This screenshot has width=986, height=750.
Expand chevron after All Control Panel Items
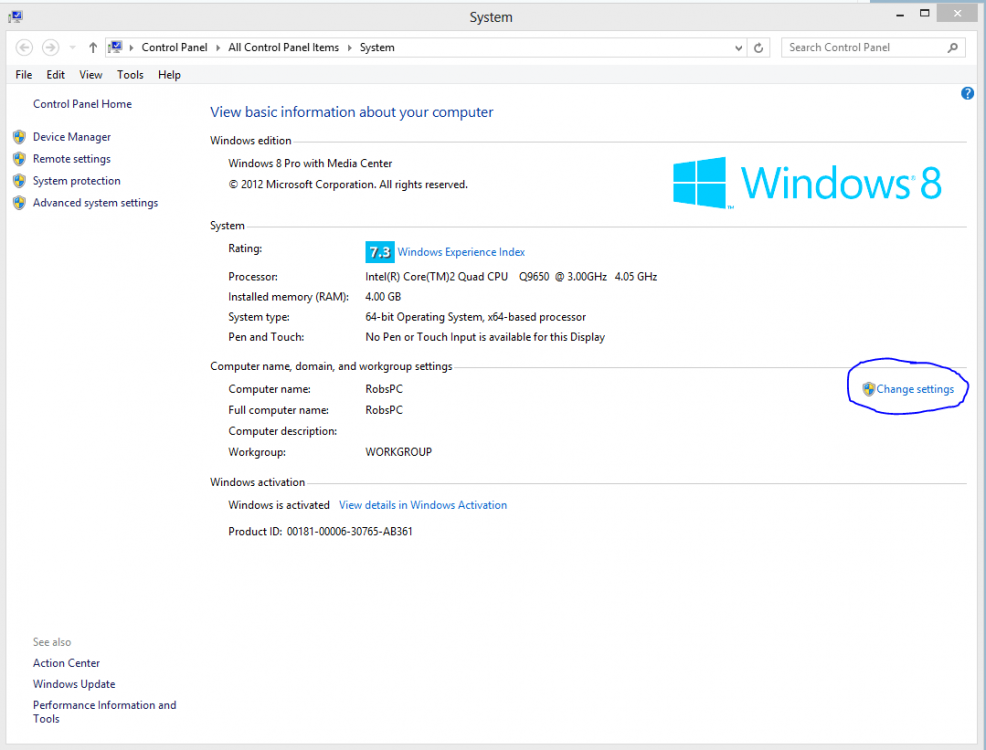350,48
